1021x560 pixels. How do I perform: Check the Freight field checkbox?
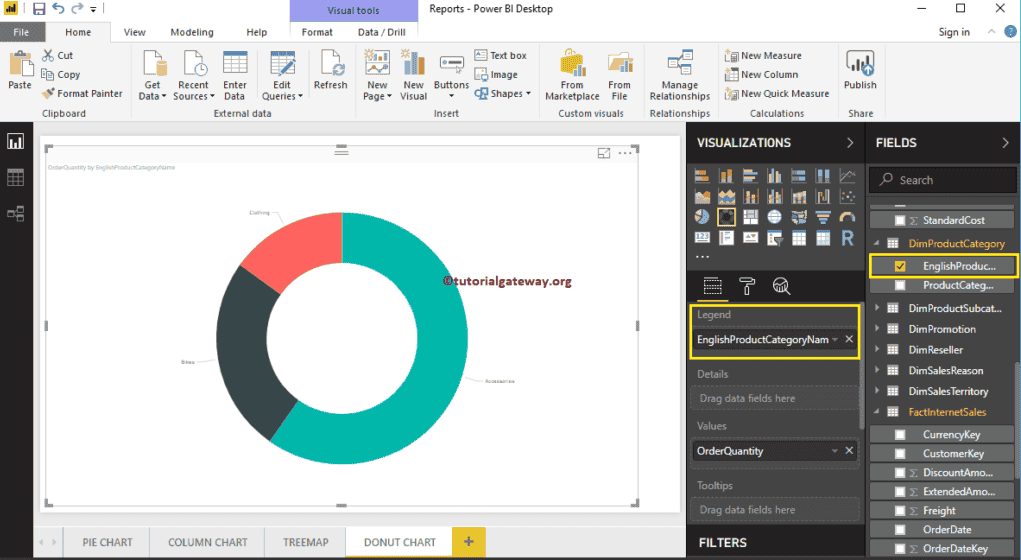[x=900, y=511]
